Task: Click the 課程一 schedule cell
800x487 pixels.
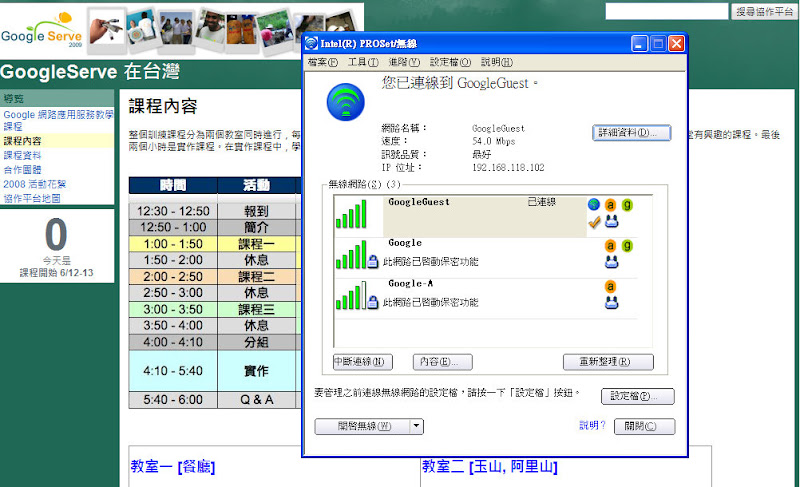Action: (256, 244)
